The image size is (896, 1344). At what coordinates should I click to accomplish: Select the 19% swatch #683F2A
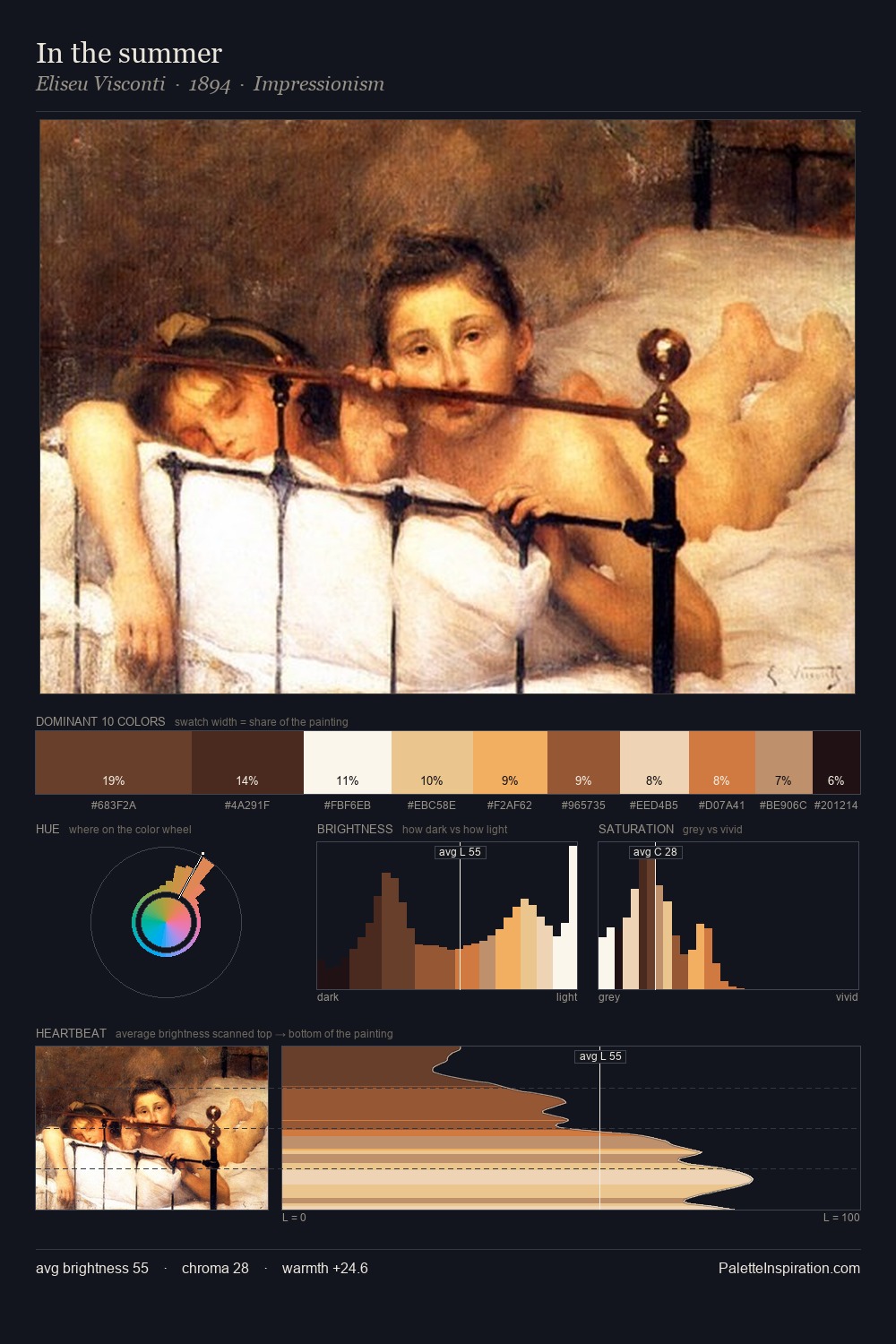pyautogui.click(x=114, y=762)
